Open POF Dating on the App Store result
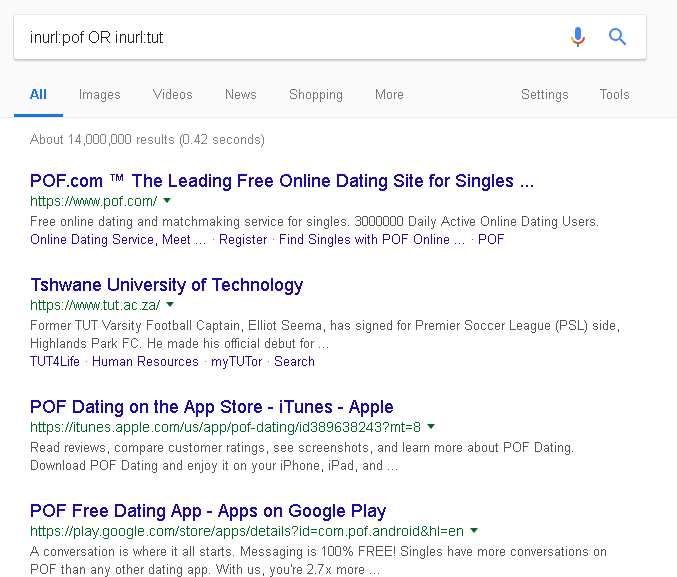 click(x=212, y=407)
